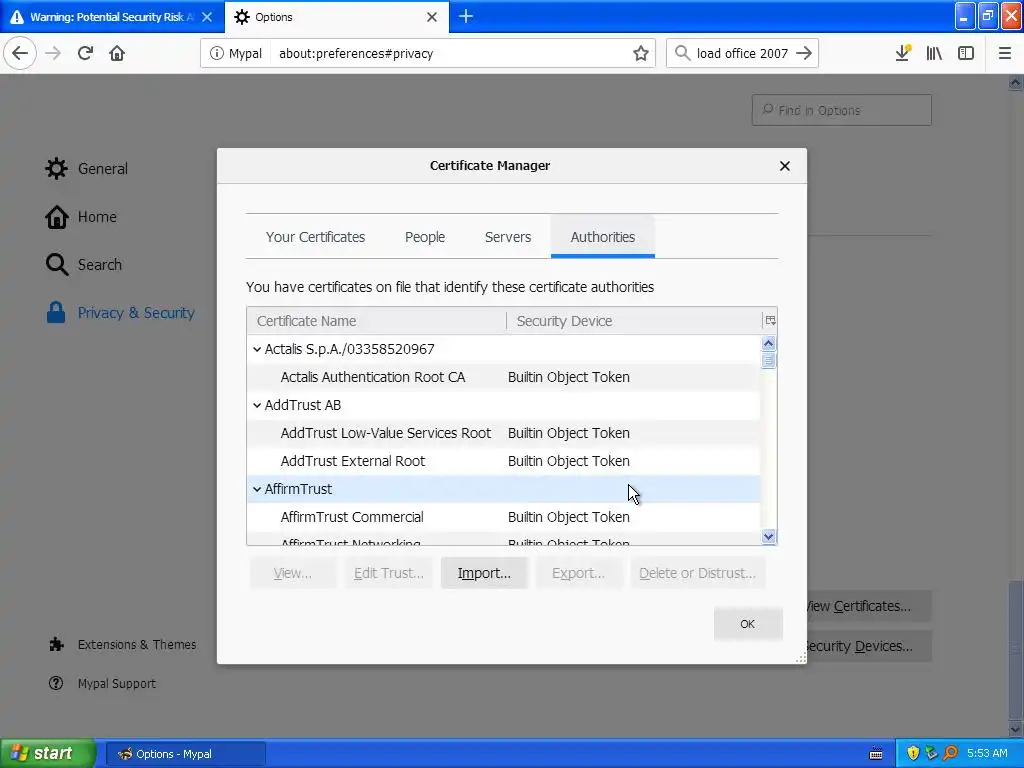The height and width of the screenshot is (768, 1024).
Task: Close the Options tab
Action: [432, 17]
